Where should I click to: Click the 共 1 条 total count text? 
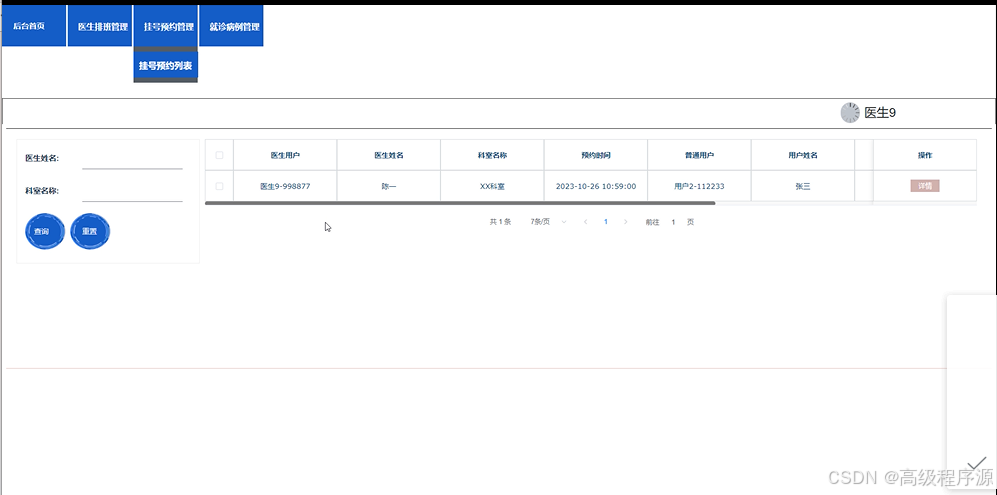click(x=500, y=222)
